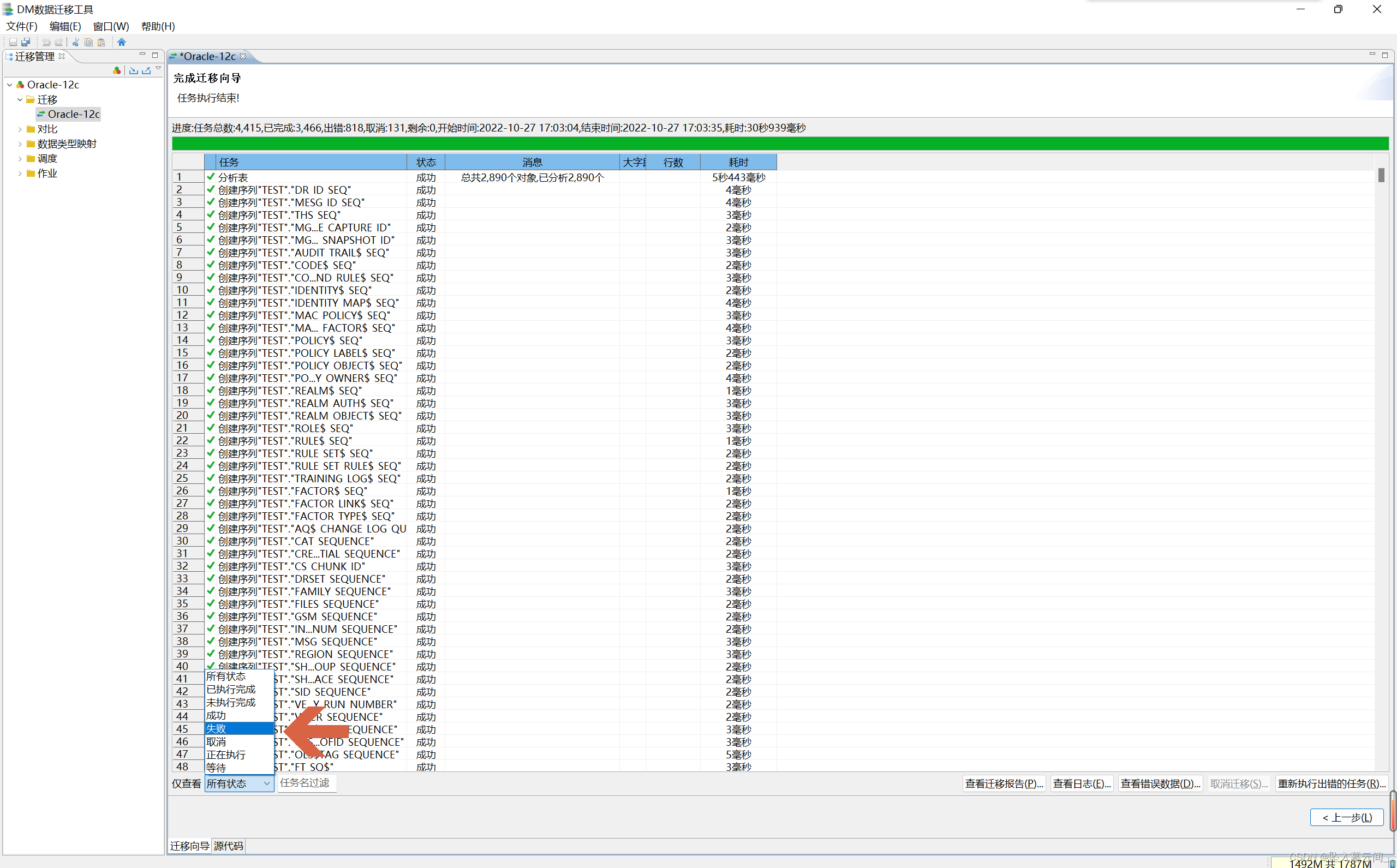Switch to the 源代码 bottom tab
1397x868 pixels.
coord(229,846)
